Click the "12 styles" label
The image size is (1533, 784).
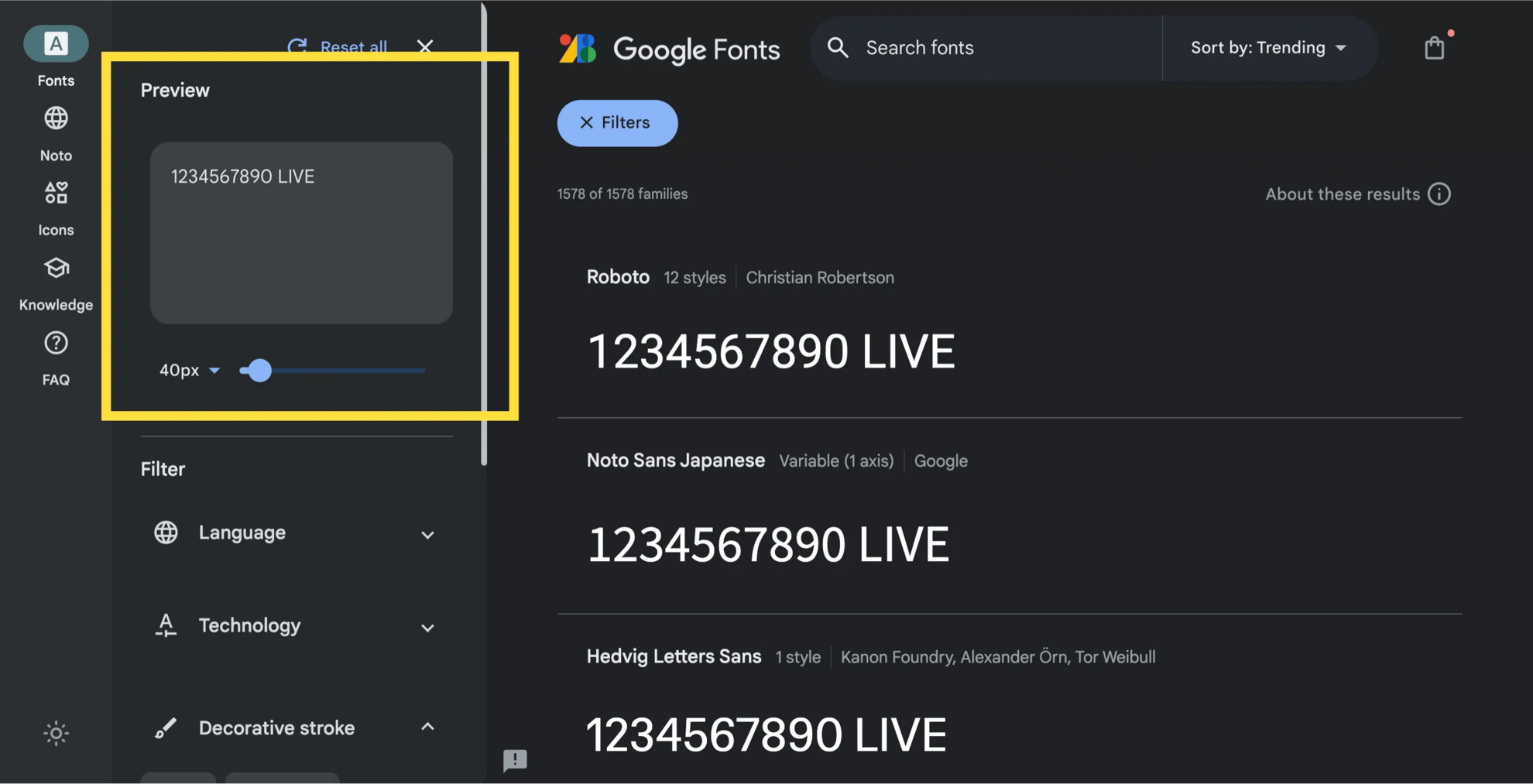(x=694, y=277)
